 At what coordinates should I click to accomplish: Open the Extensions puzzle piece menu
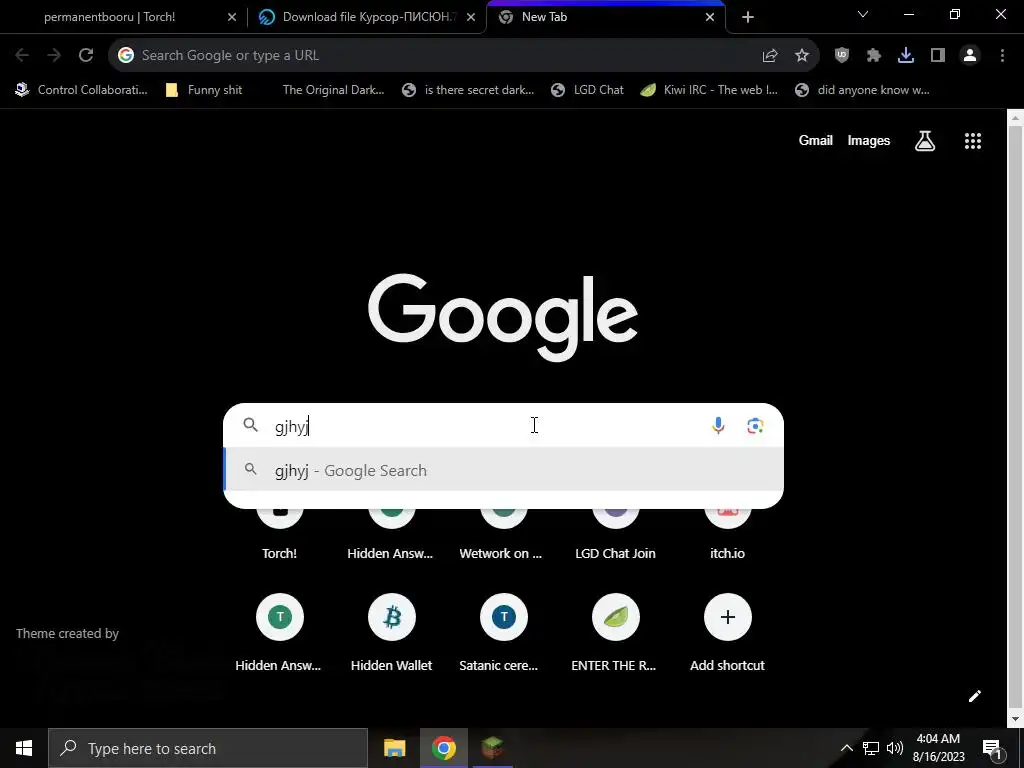tap(874, 56)
